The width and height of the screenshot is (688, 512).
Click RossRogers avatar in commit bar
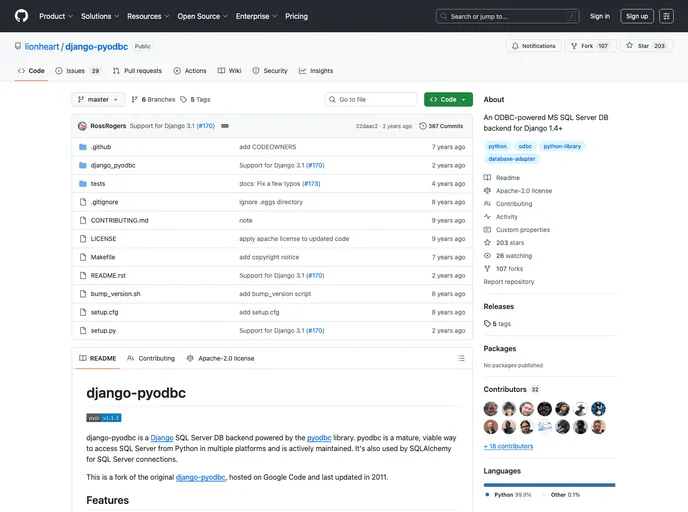(82, 126)
